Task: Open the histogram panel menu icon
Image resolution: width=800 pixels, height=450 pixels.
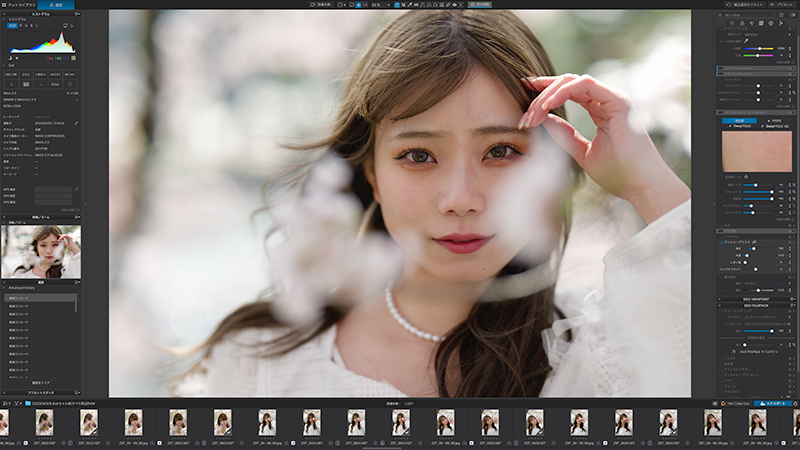Action: click(x=78, y=14)
